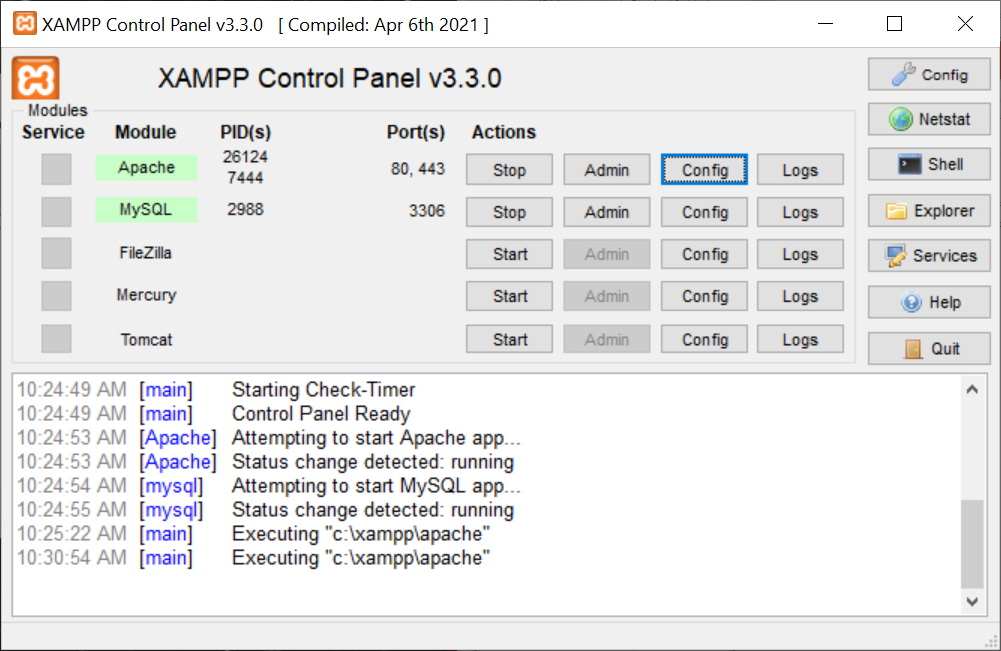Image resolution: width=1001 pixels, height=651 pixels.
Task: Click the FileZilla module name
Action: tap(146, 253)
